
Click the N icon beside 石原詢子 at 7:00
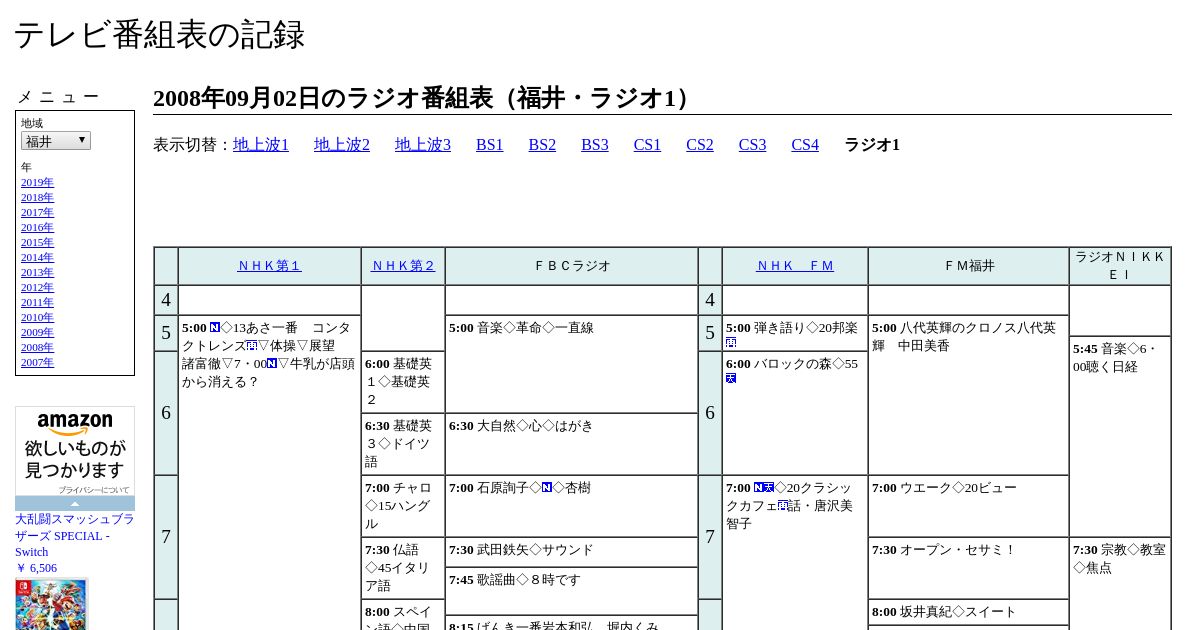547,487
